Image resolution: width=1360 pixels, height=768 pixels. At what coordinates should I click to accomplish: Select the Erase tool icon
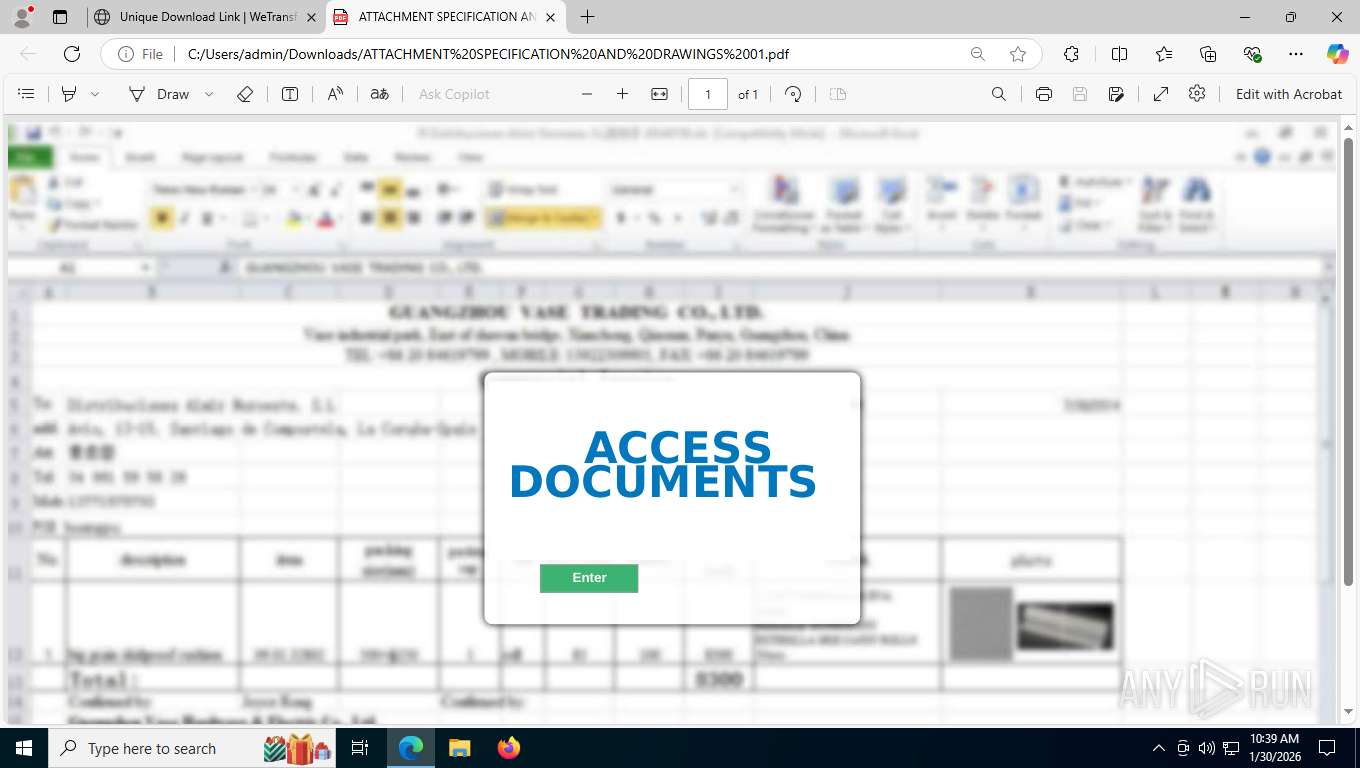[245, 94]
